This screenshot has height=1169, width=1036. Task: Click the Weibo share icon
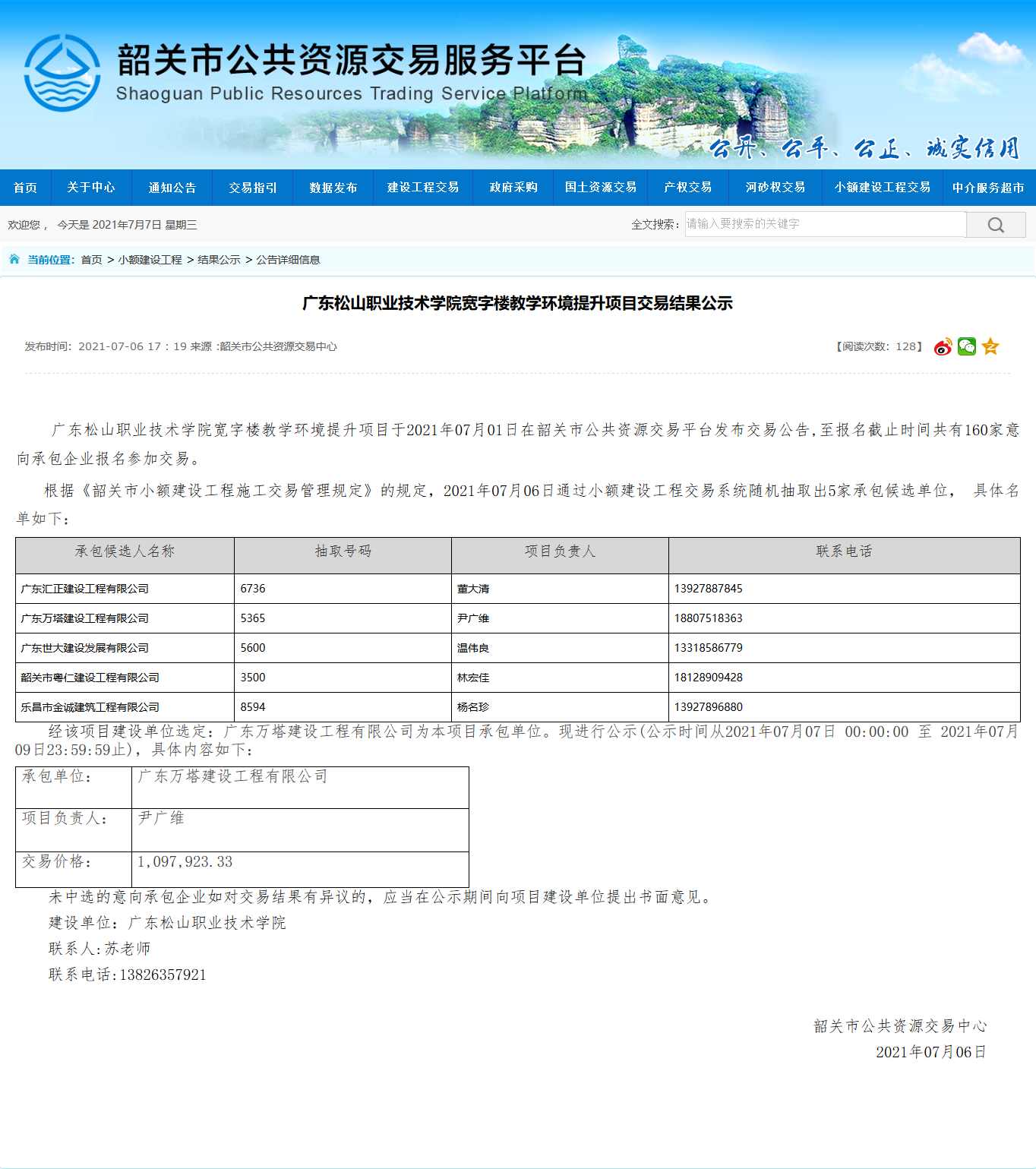point(943,347)
